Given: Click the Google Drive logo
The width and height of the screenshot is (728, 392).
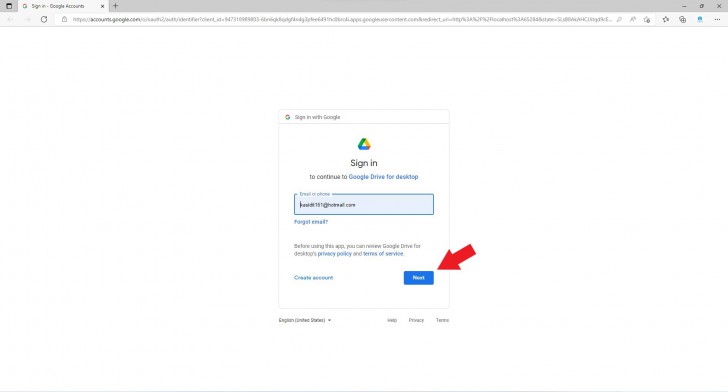Looking at the screenshot, I should coord(364,144).
